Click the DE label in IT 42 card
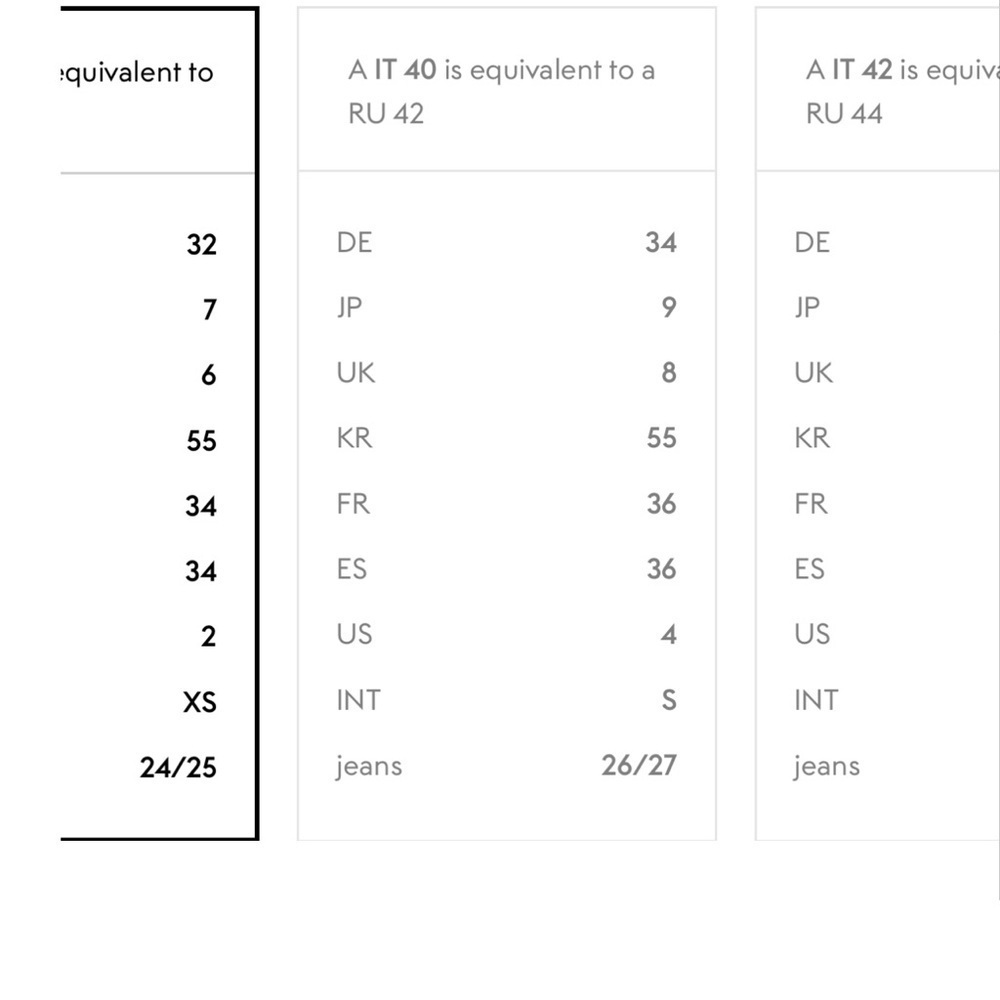Viewport: 1000px width, 1000px height. click(812, 243)
